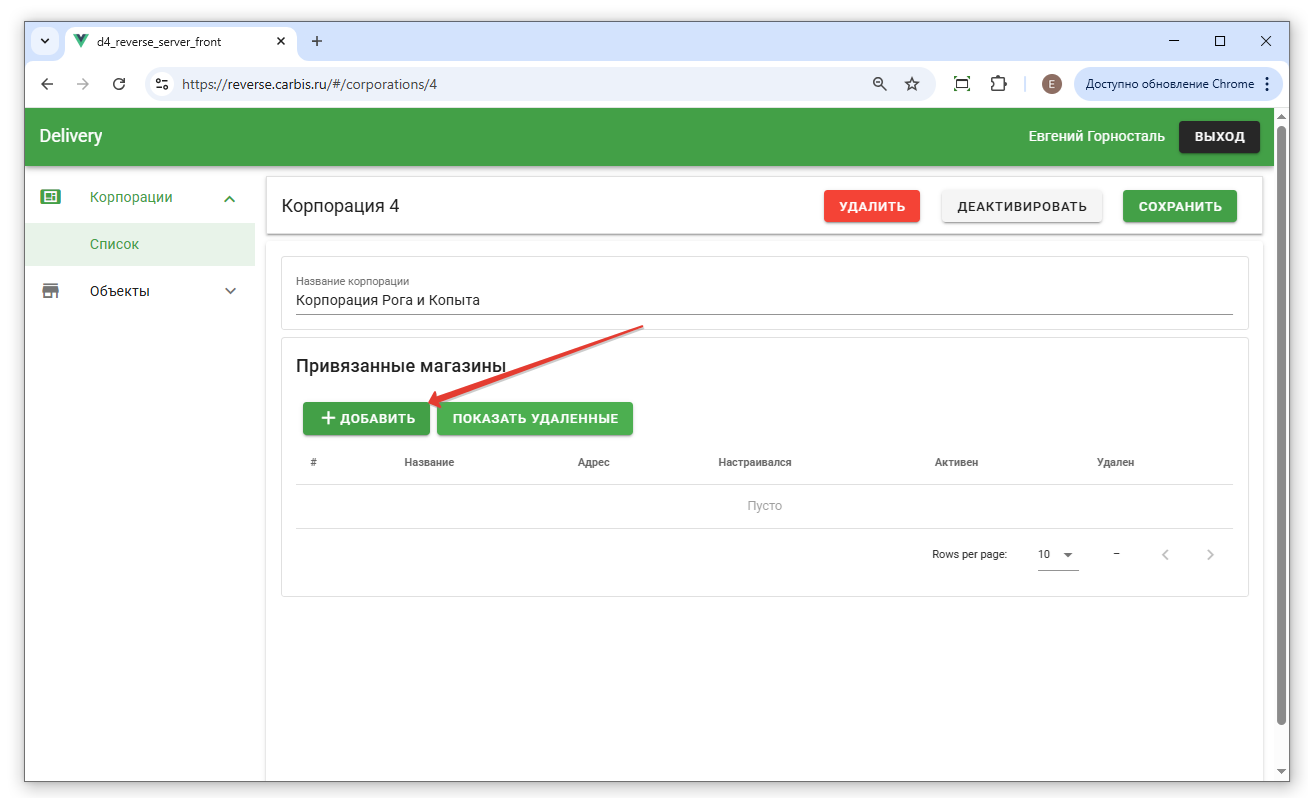Viewport: 1308px width, 798px height.
Task: Open a new browser tab
Action: tap(317, 41)
